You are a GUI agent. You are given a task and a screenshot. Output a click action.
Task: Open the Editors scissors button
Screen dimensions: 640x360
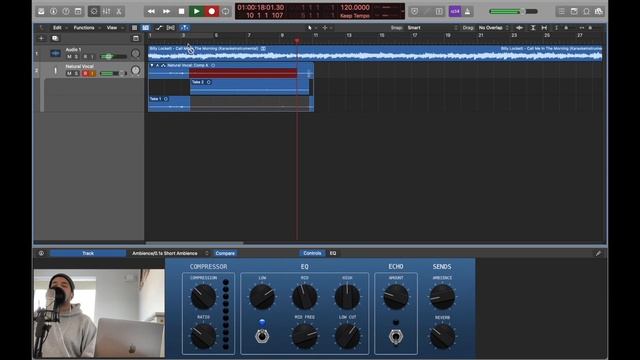(119, 11)
